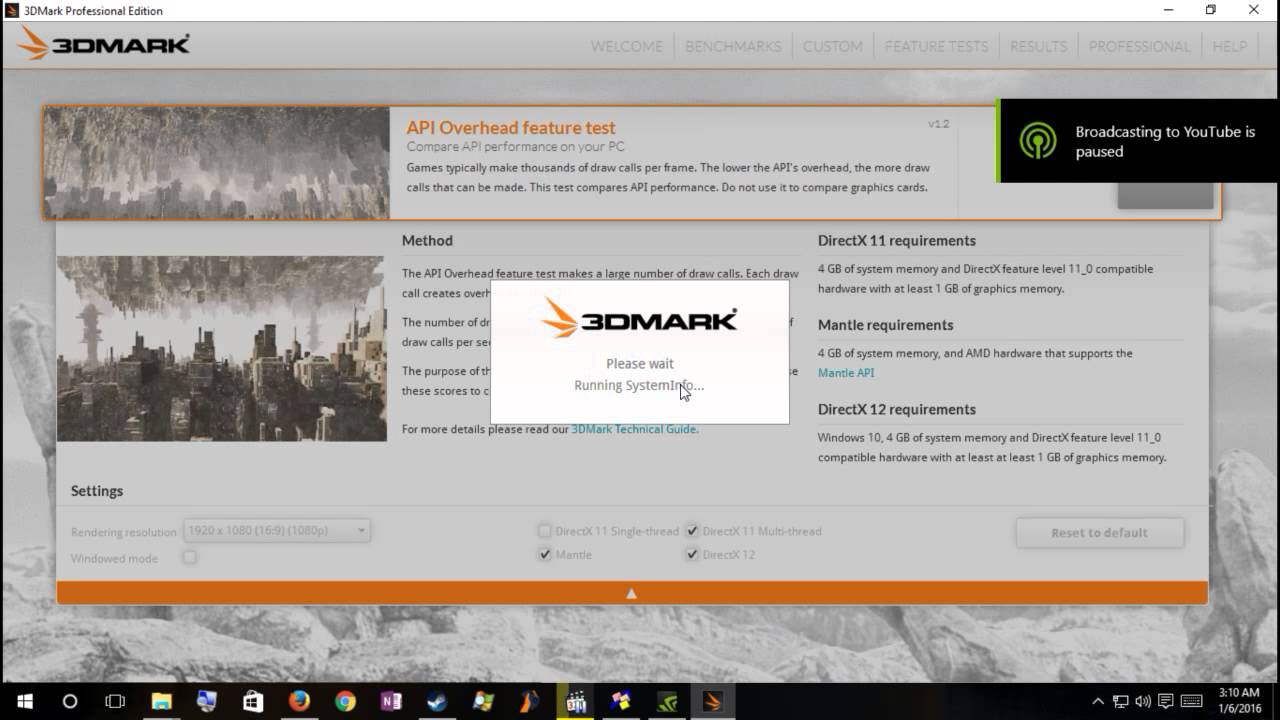Image resolution: width=1280 pixels, height=720 pixels.
Task: Open the Rendering resolution dropdown
Action: (x=277, y=531)
